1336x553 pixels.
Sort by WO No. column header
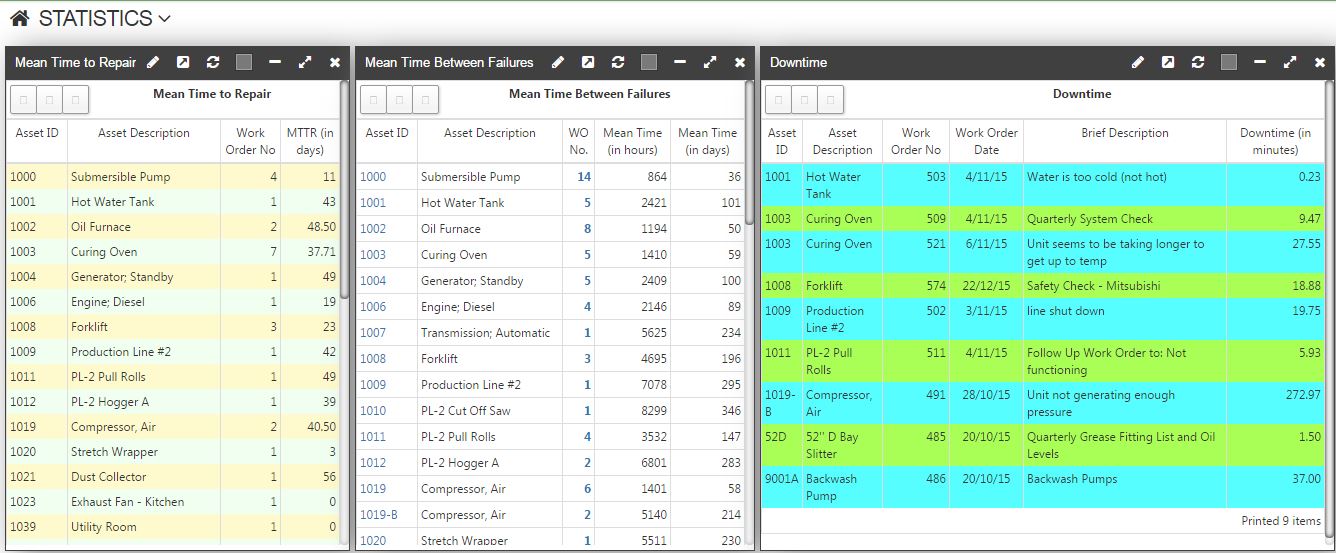(578, 141)
